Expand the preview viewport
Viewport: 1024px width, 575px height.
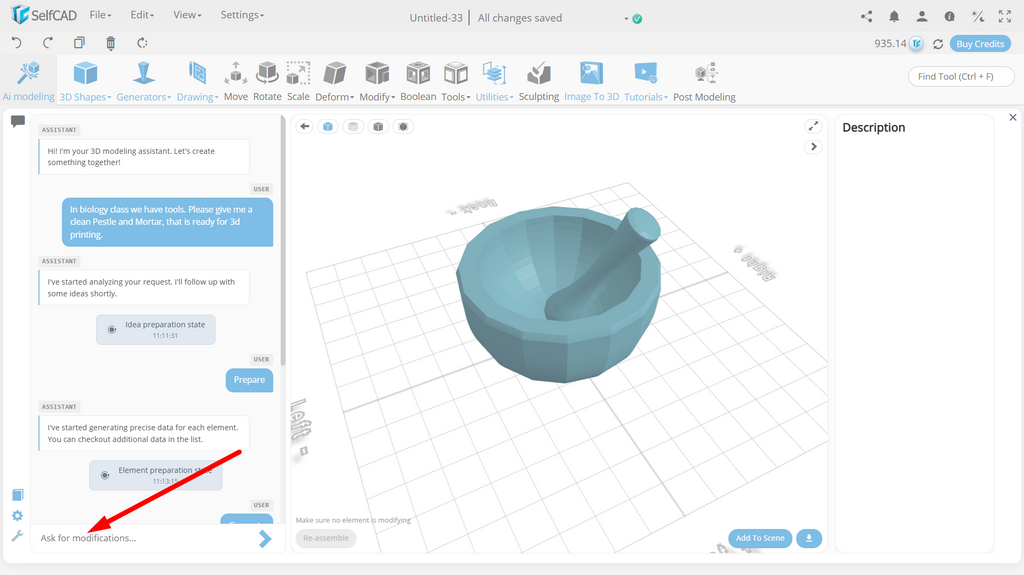pyautogui.click(x=813, y=126)
